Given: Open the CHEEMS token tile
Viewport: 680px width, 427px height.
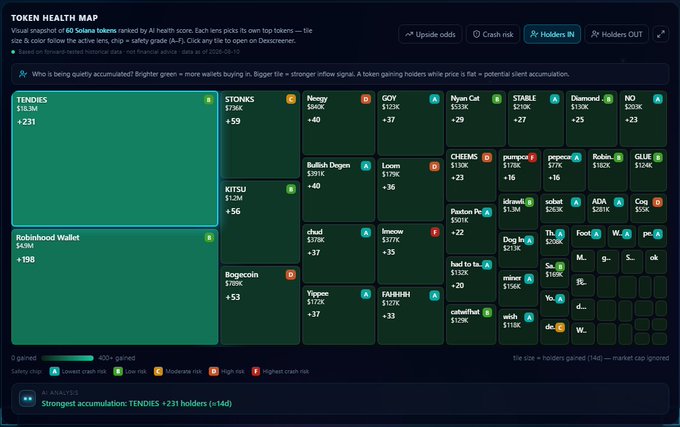Looking at the screenshot, I should coord(471,175).
